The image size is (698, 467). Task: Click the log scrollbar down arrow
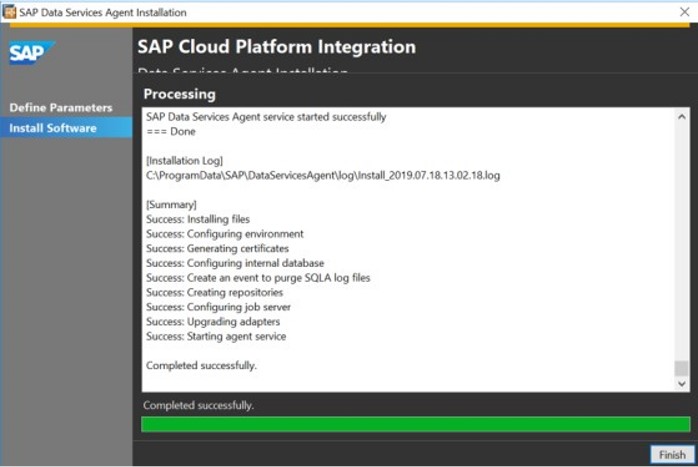tap(682, 383)
